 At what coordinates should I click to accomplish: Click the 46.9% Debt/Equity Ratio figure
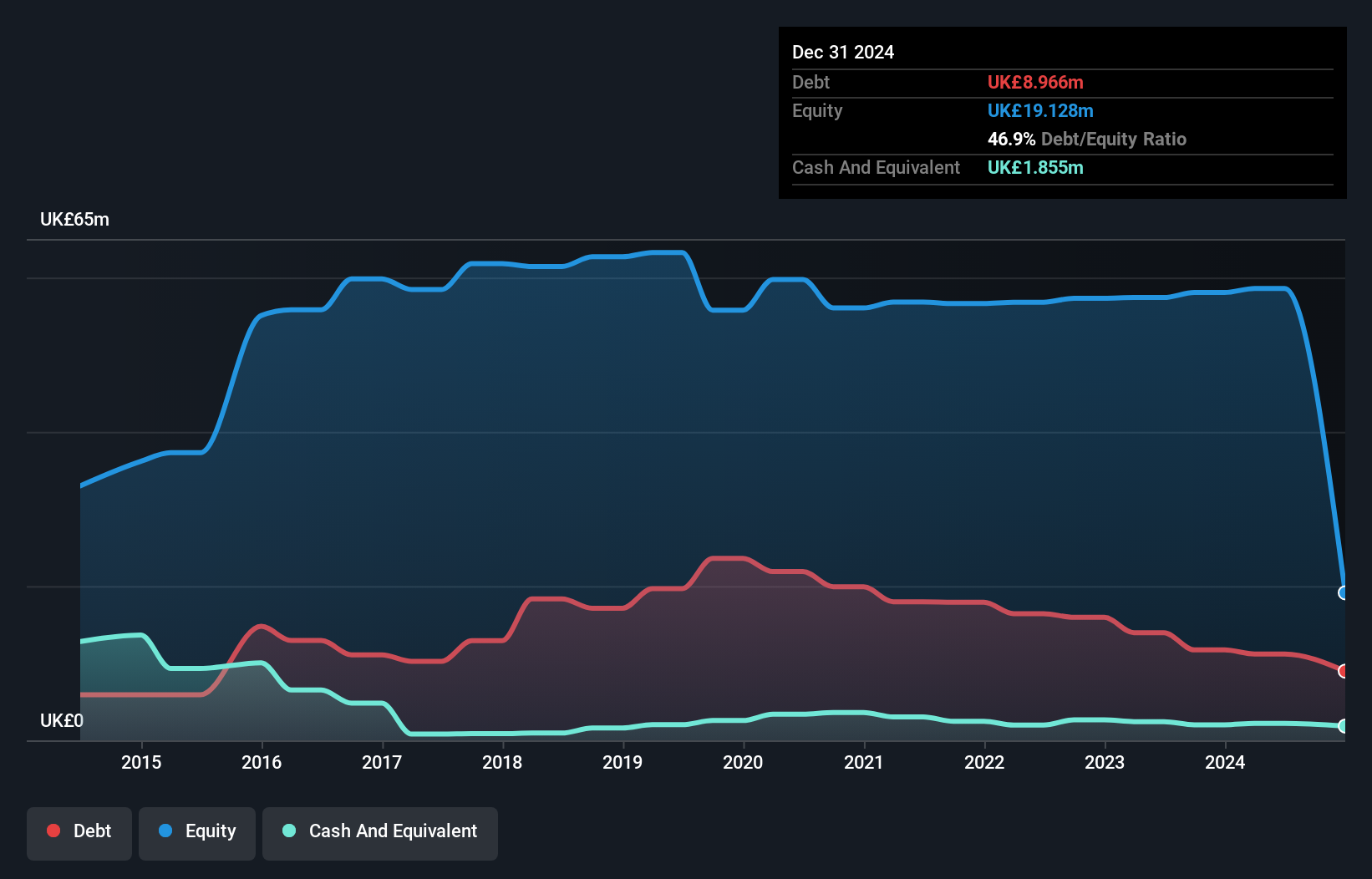(x=1009, y=139)
